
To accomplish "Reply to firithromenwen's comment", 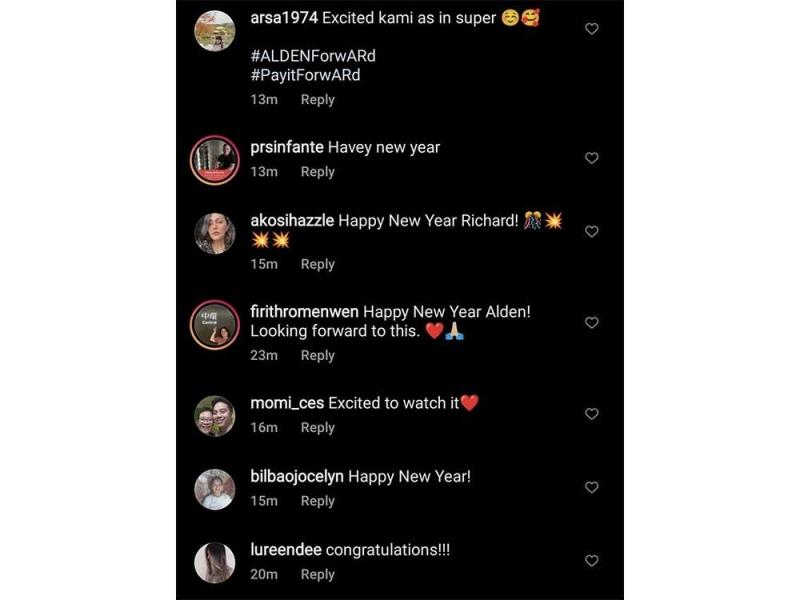I will (317, 356).
